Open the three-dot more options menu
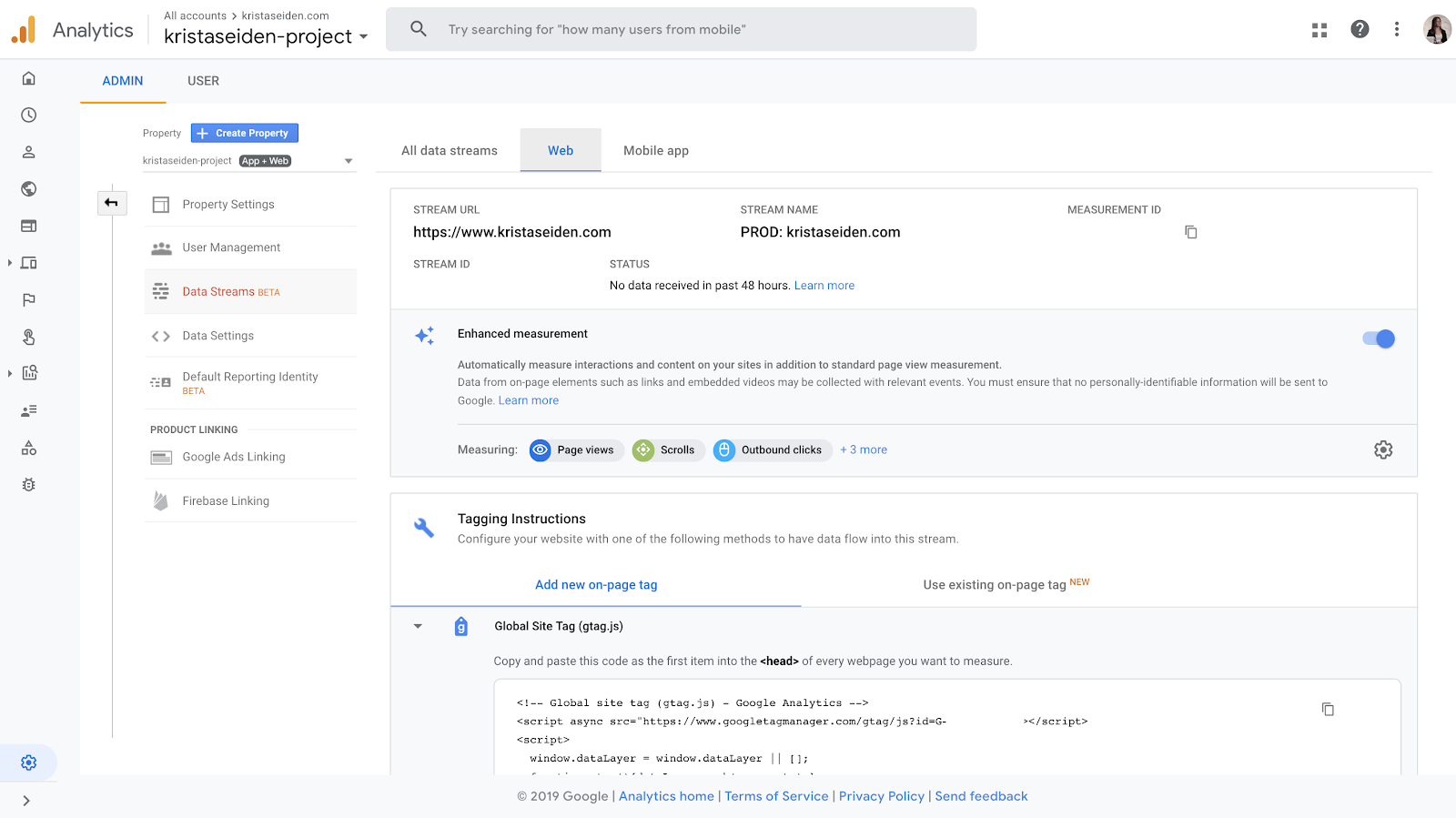 tap(1397, 29)
